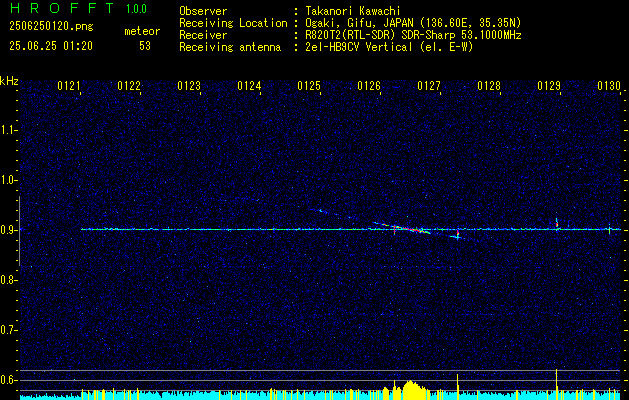
Task: Click the meteor label
Action: (x=142, y=31)
